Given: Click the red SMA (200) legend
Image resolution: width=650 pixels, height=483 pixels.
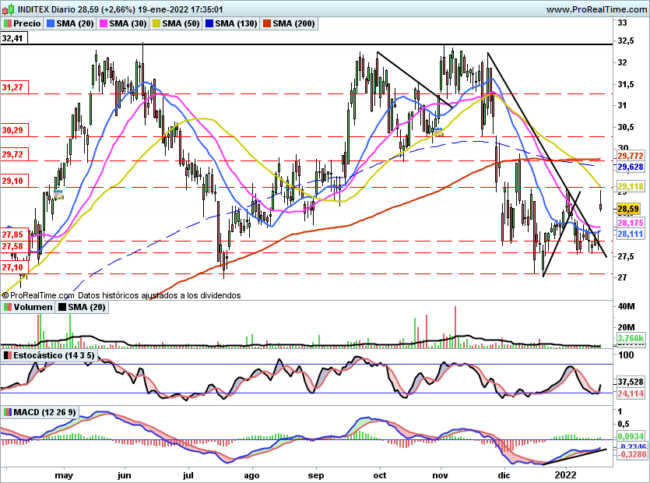Looking at the screenshot, I should click(x=289, y=24).
